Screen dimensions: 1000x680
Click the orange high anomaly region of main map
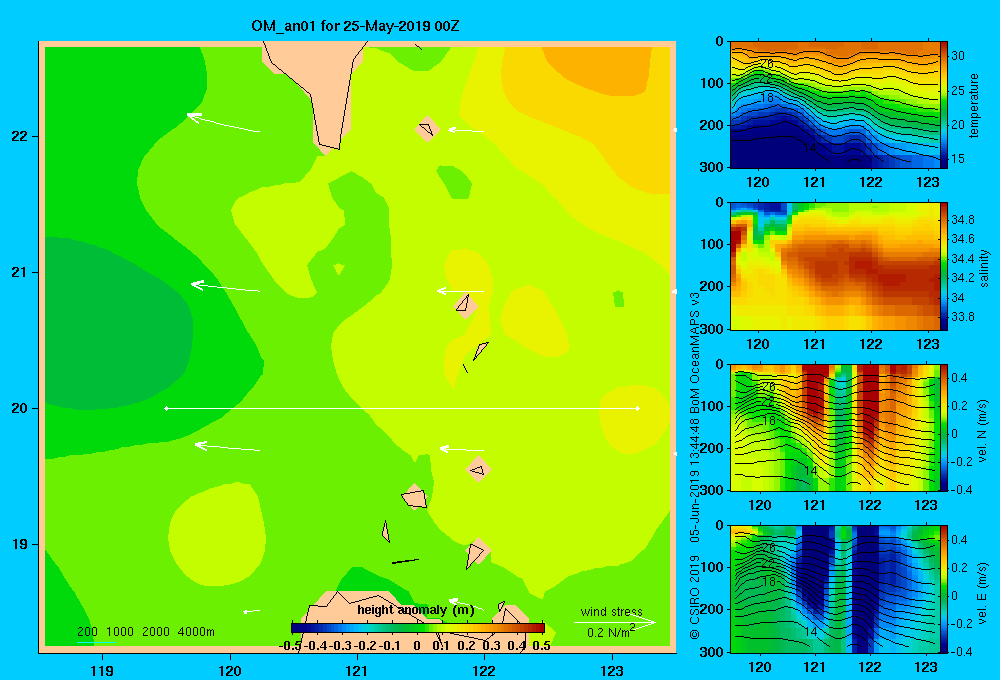tap(599, 67)
